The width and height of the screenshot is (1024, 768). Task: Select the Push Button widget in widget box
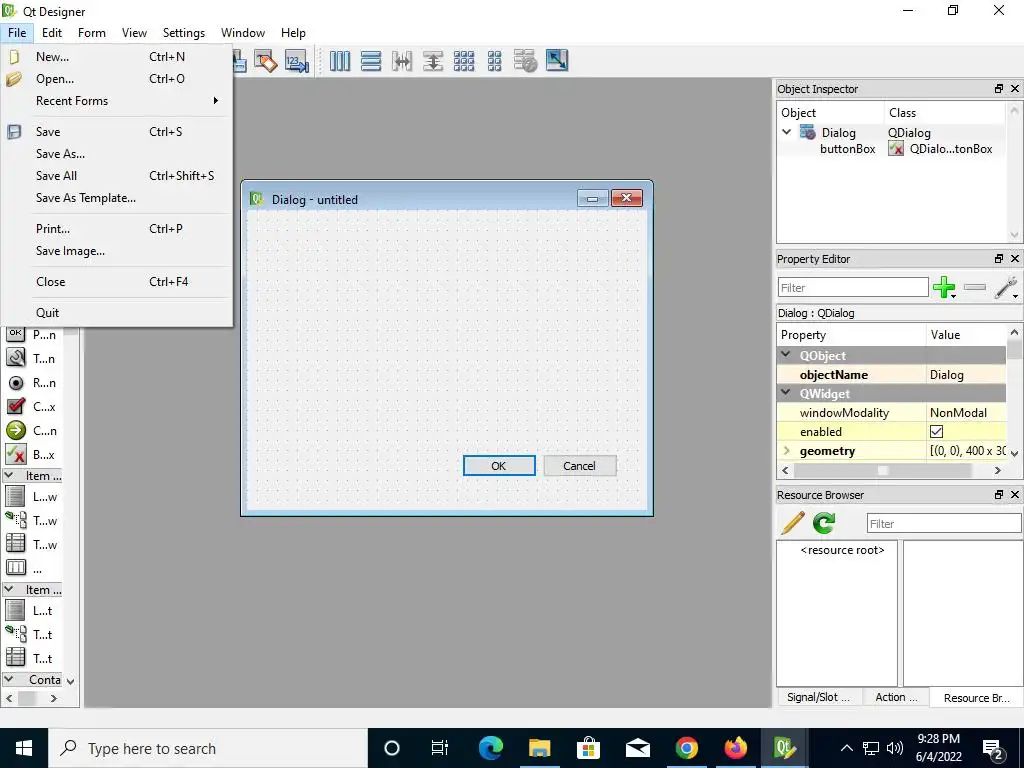click(x=31, y=334)
